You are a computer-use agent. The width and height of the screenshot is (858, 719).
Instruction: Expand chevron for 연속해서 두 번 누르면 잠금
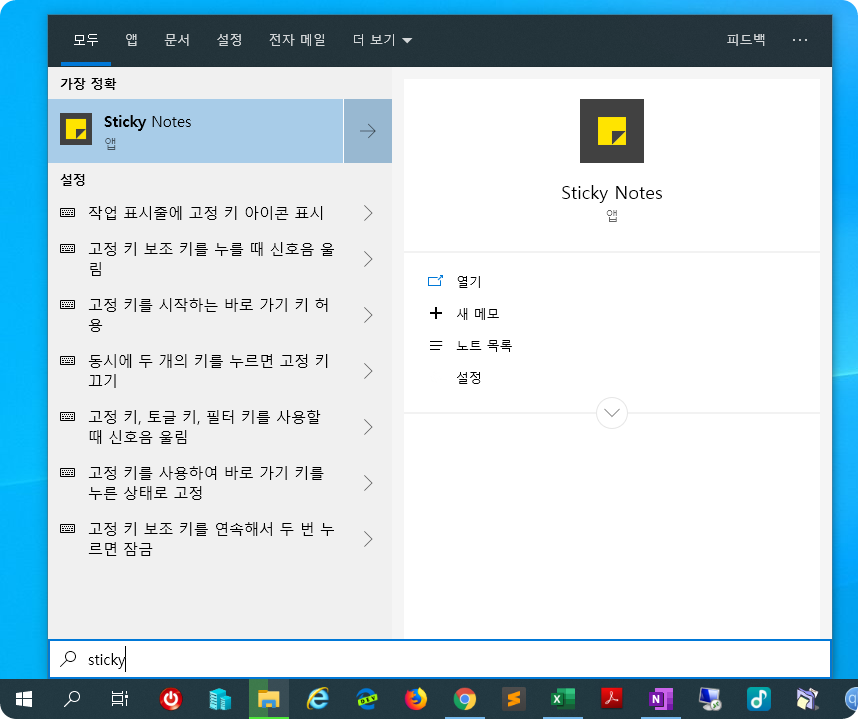click(368, 539)
